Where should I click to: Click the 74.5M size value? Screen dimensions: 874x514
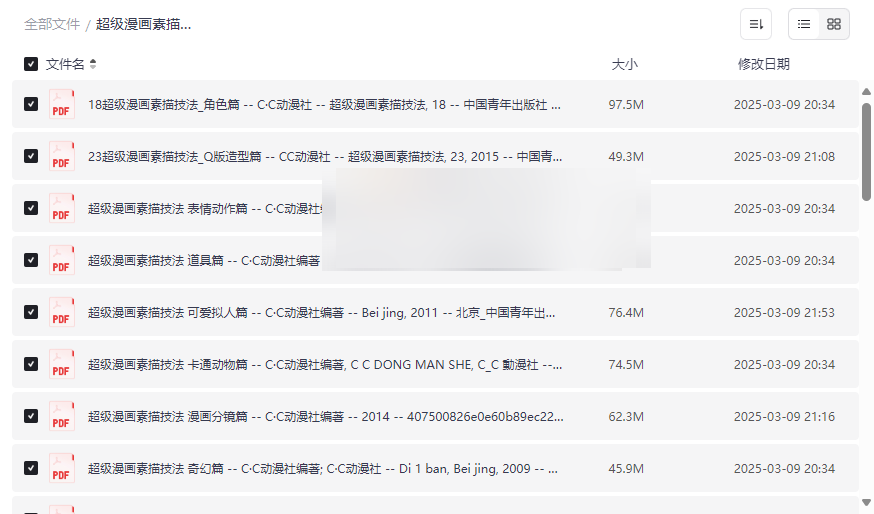click(626, 365)
